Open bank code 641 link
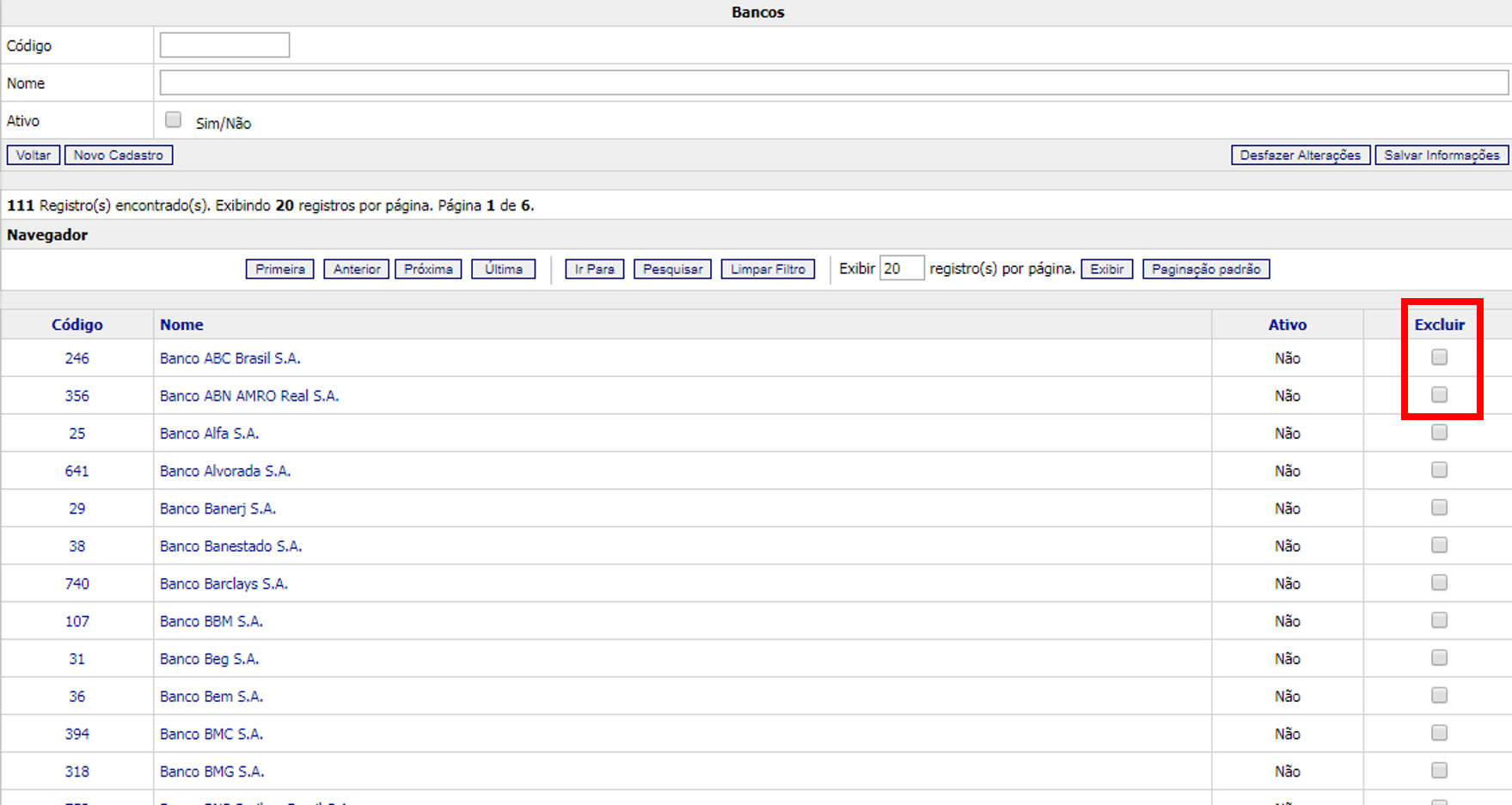This screenshot has width=1512, height=805. 77,471
